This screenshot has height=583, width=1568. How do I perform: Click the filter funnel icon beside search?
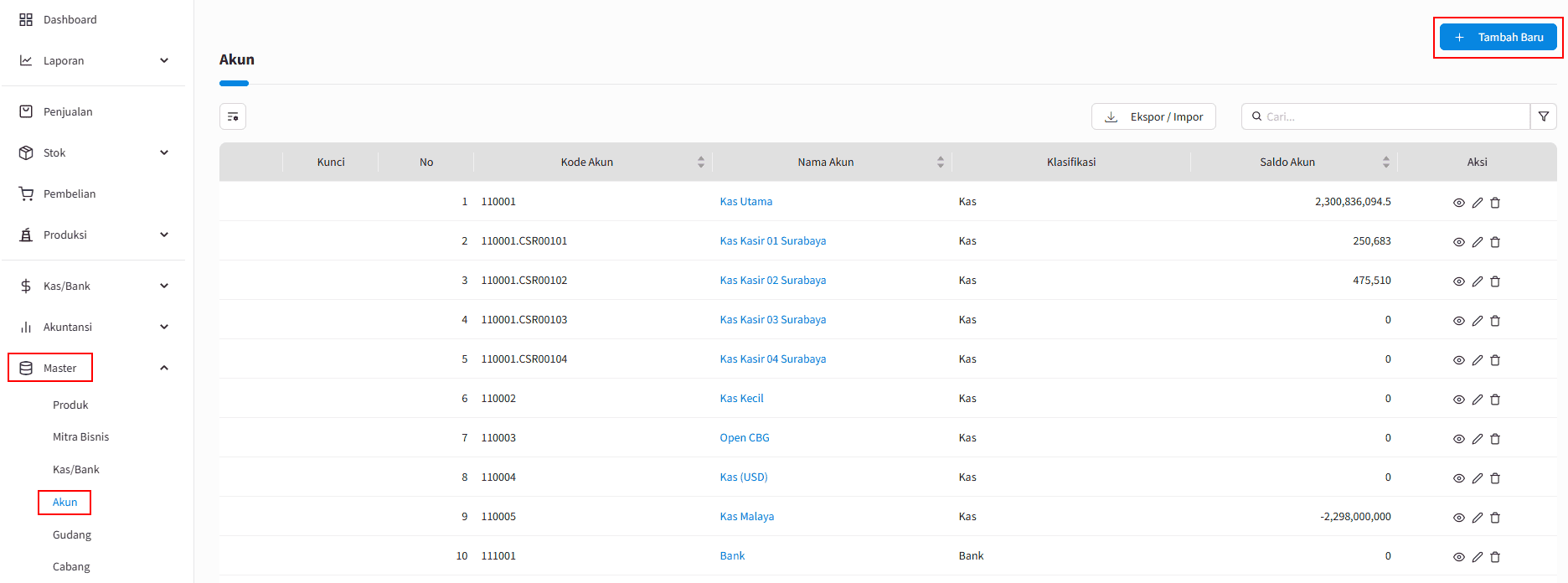[x=1543, y=116]
